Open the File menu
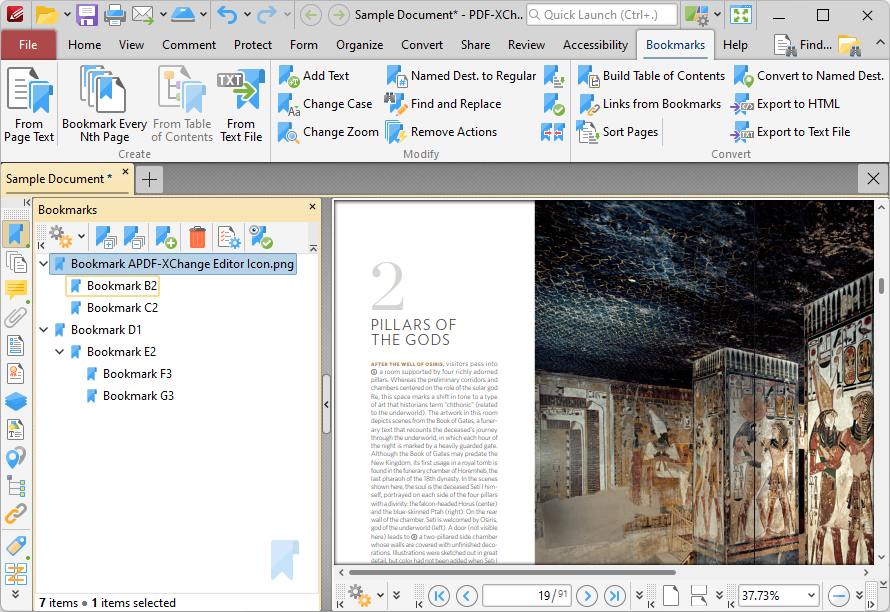890x612 pixels. tap(28, 45)
